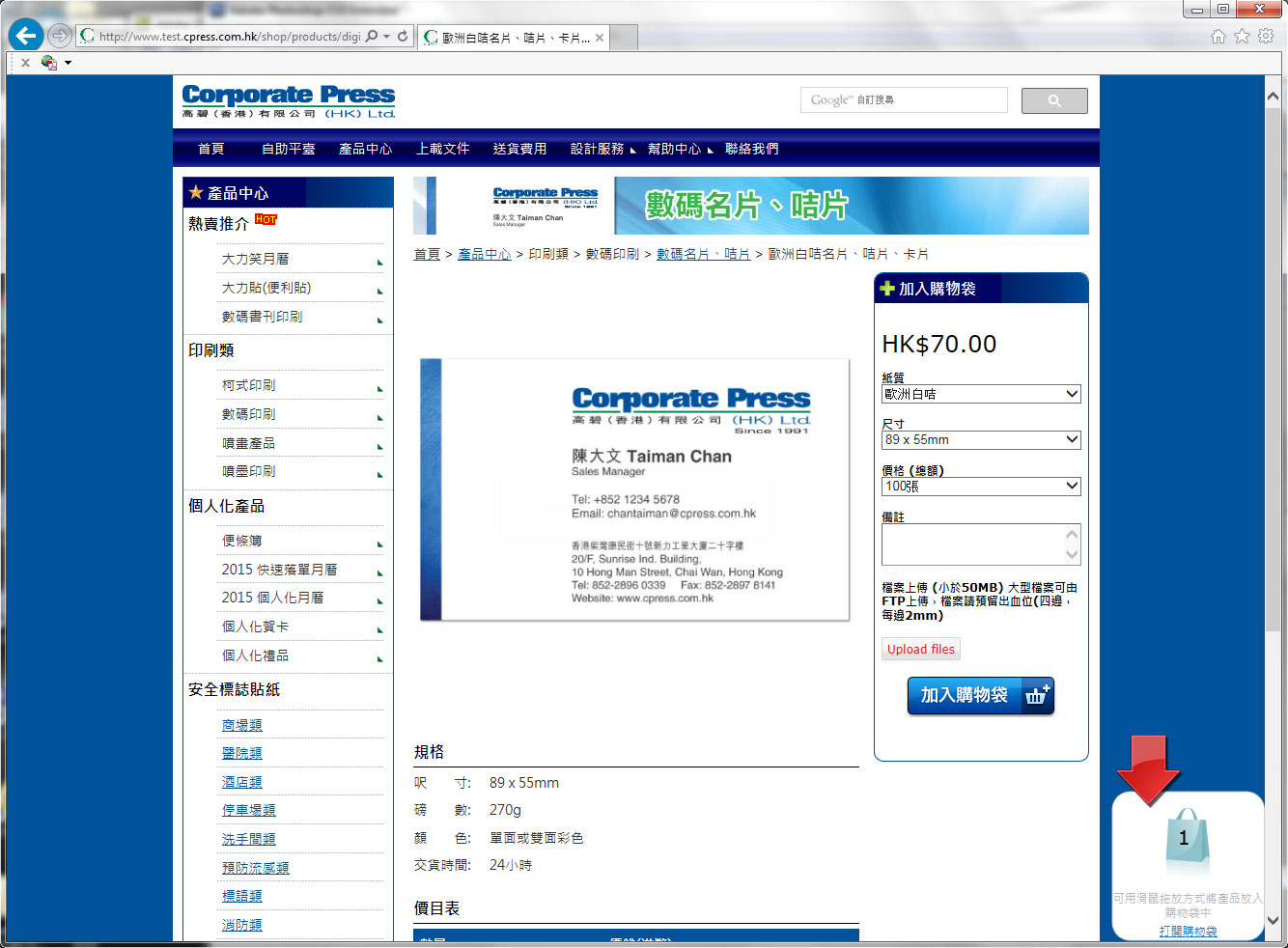The image size is (1288, 948).
Task: Open the 打開購物袋 link
Action: pos(1188,931)
